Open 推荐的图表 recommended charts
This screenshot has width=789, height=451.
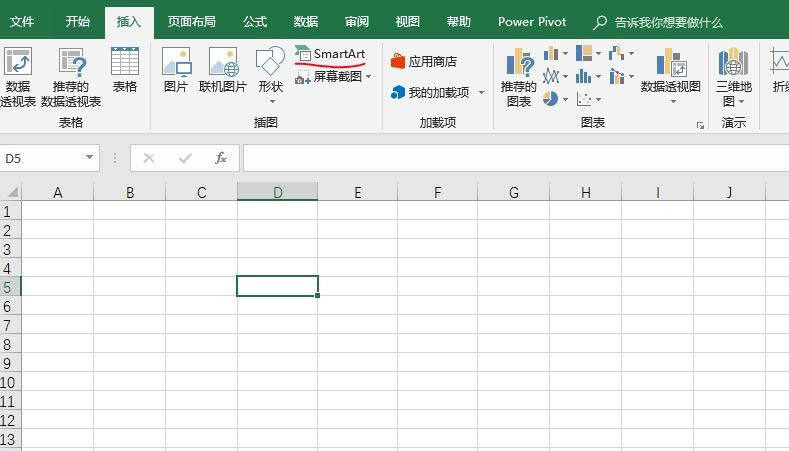pyautogui.click(x=519, y=77)
